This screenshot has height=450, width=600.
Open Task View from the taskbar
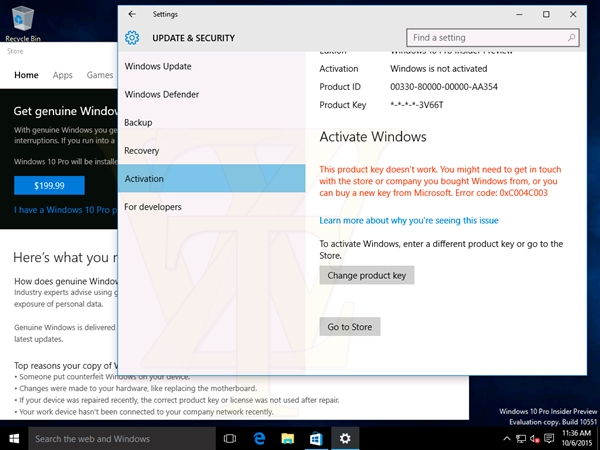pos(230,438)
